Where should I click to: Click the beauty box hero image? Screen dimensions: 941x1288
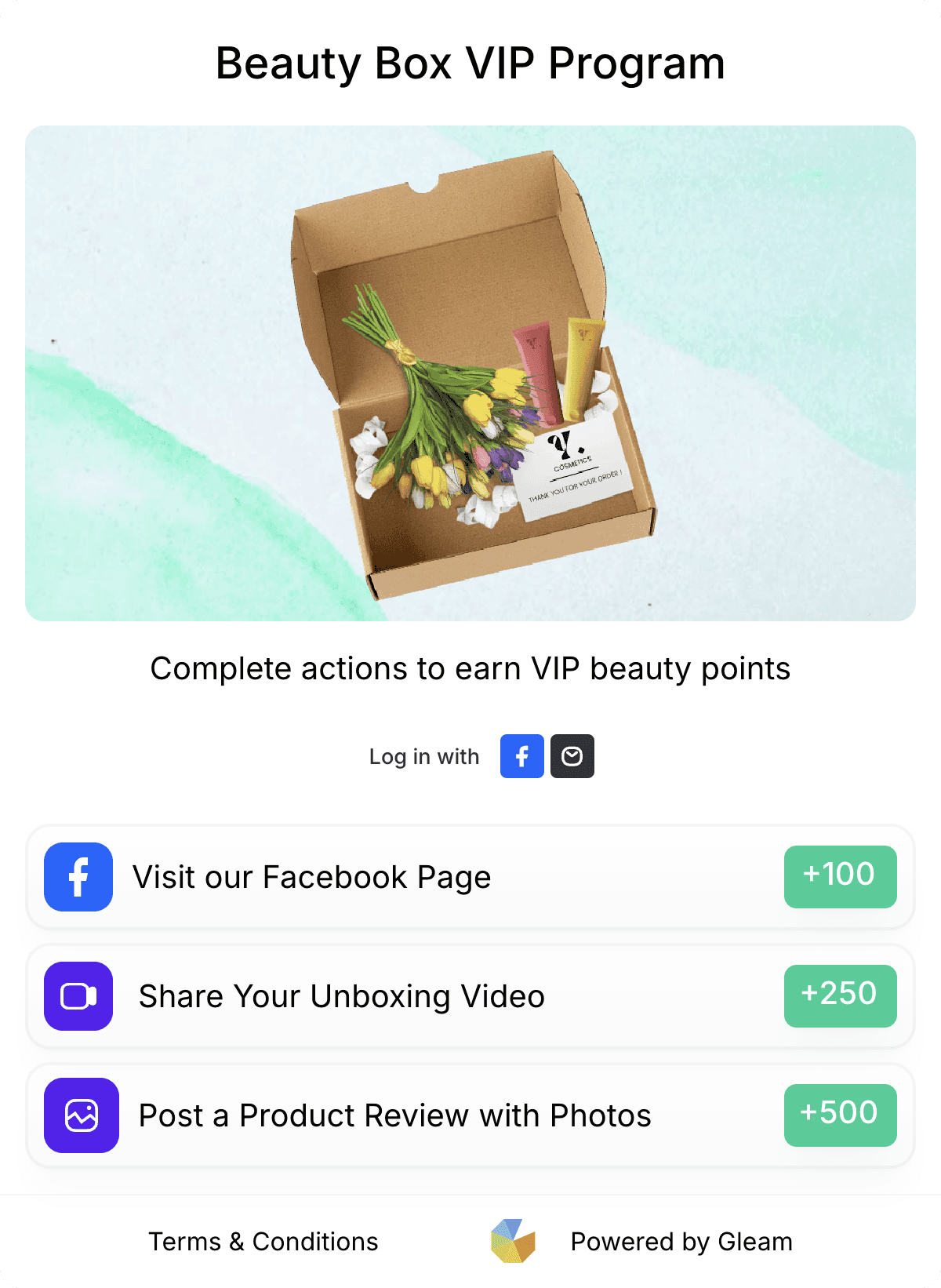tap(470, 373)
